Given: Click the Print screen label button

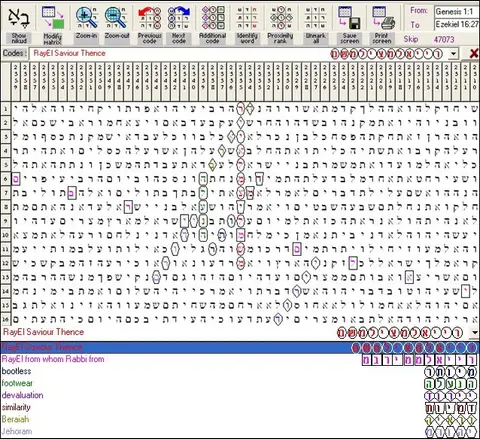Looking at the screenshot, I should pos(382,38).
